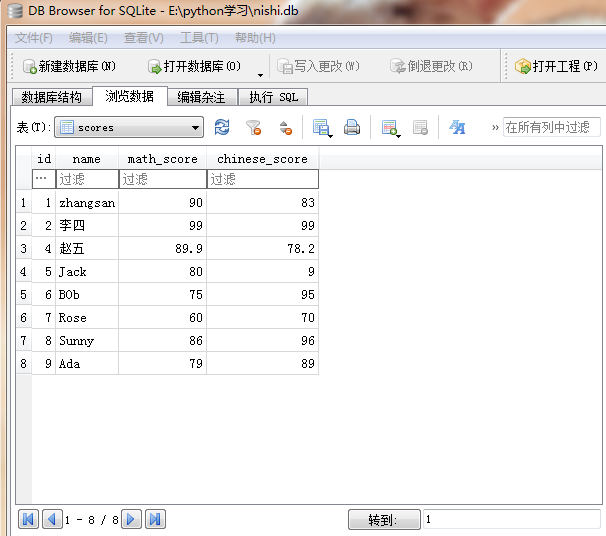Click the math_score filter field
Screen dimensions: 606x536
tap(163, 179)
